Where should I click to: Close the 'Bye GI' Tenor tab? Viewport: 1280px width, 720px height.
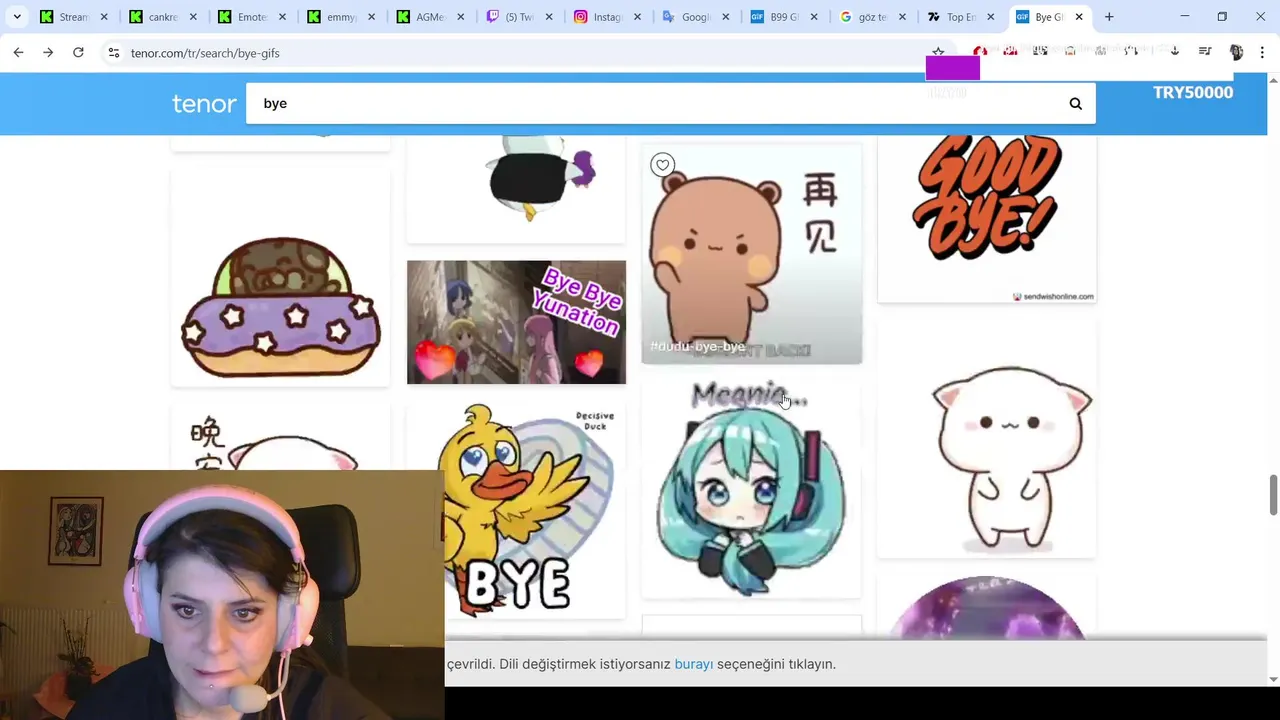point(1079,17)
